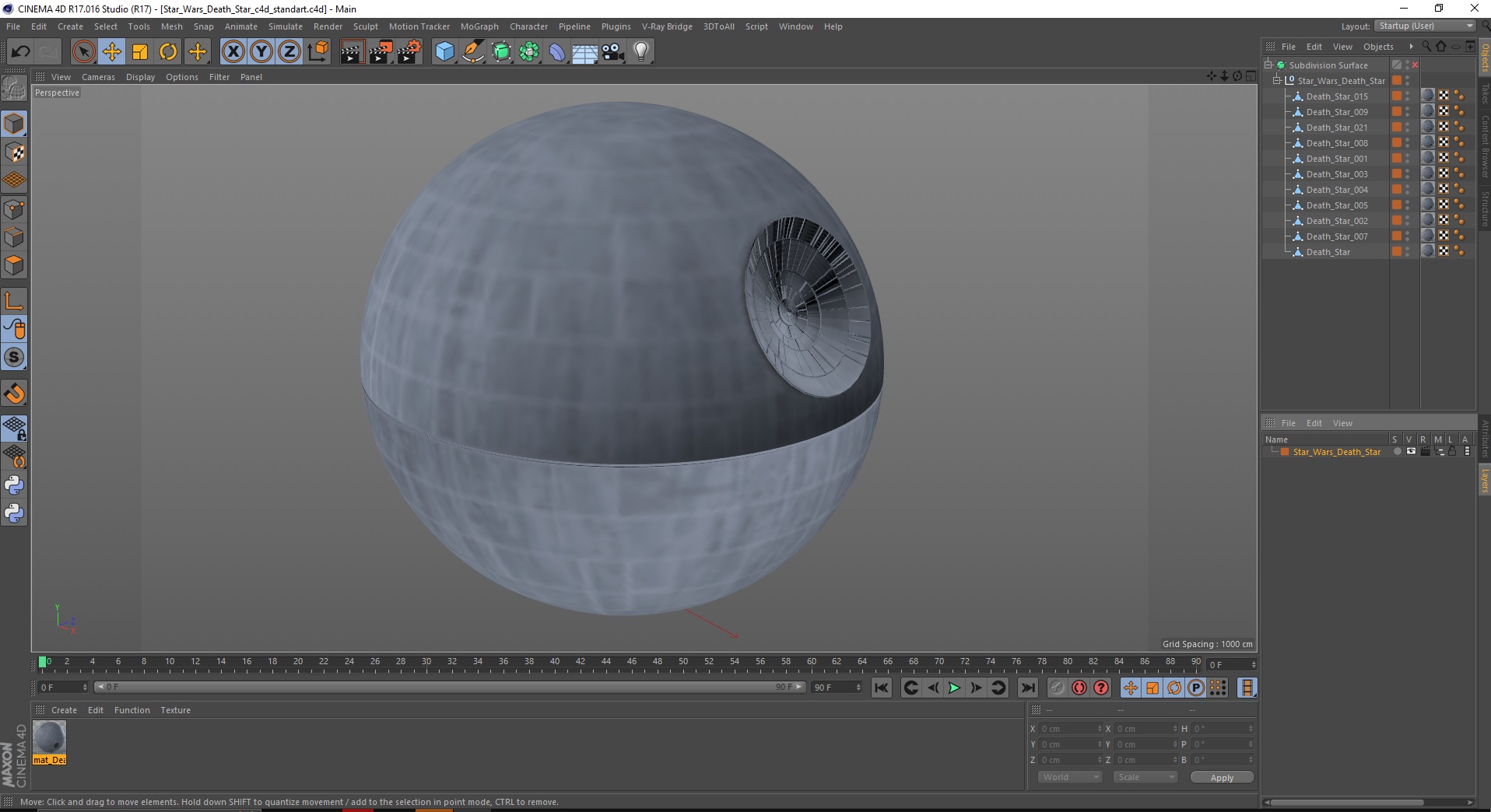This screenshot has width=1491, height=812.
Task: Go to end of animation
Action: tap(1028, 688)
